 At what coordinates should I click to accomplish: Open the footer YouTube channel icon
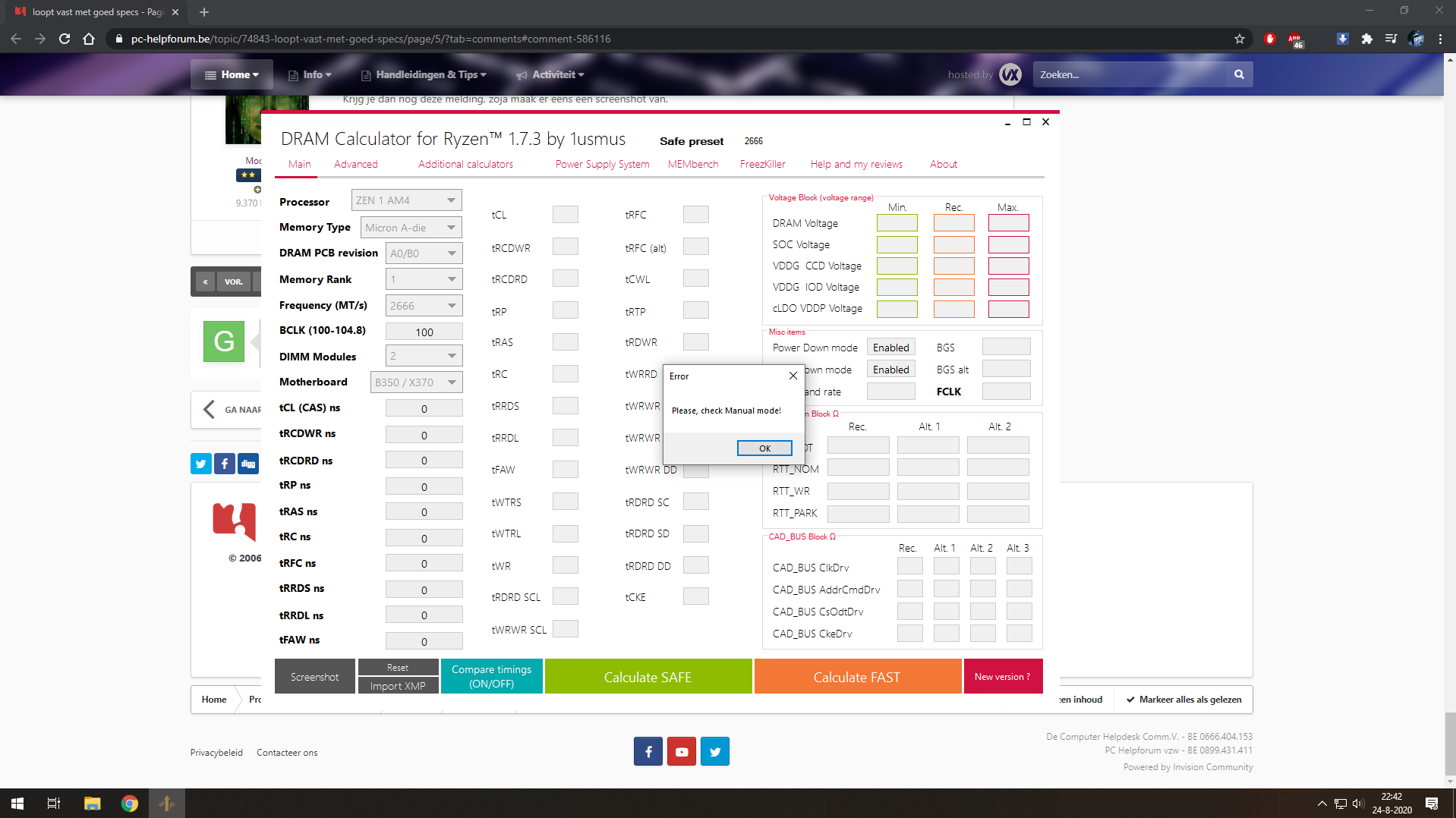pos(682,751)
